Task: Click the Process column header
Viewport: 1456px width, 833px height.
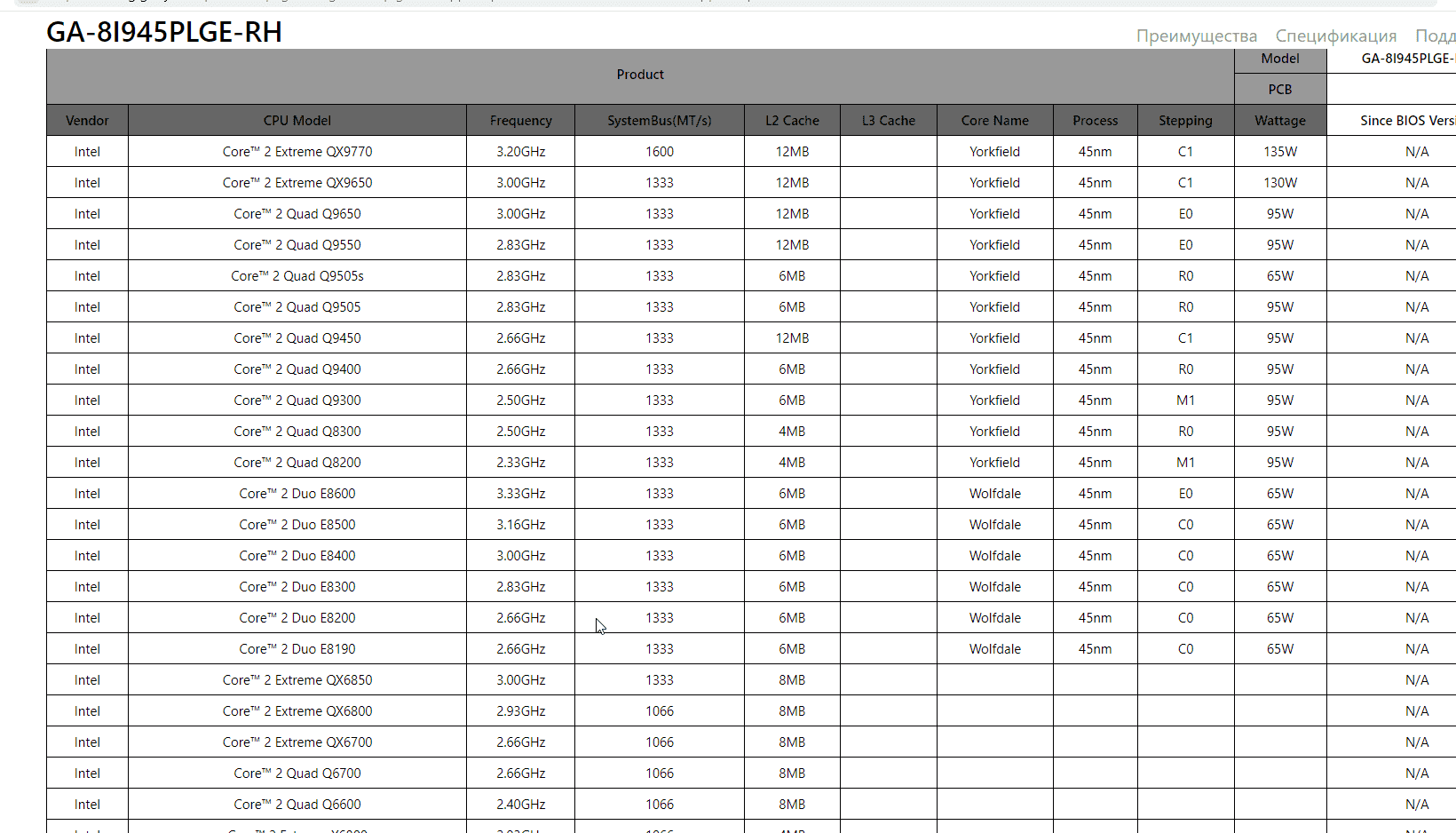Action: pyautogui.click(x=1096, y=121)
